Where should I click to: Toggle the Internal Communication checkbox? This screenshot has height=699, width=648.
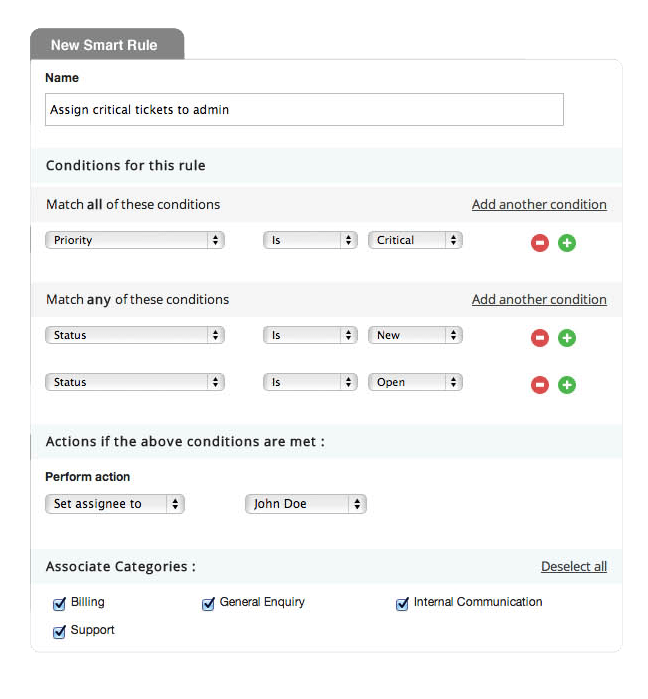pos(402,604)
